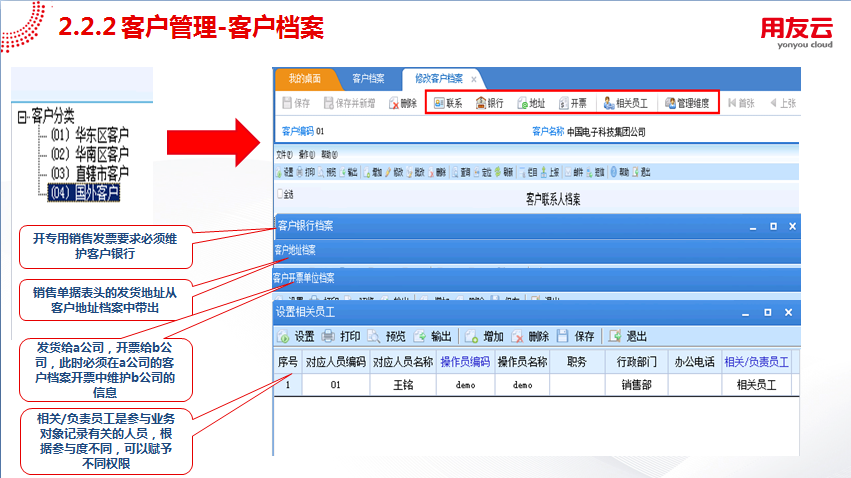Select (03) 直辖市客户 in the tree
Viewport: 851px width, 478px height.
click(x=90, y=173)
